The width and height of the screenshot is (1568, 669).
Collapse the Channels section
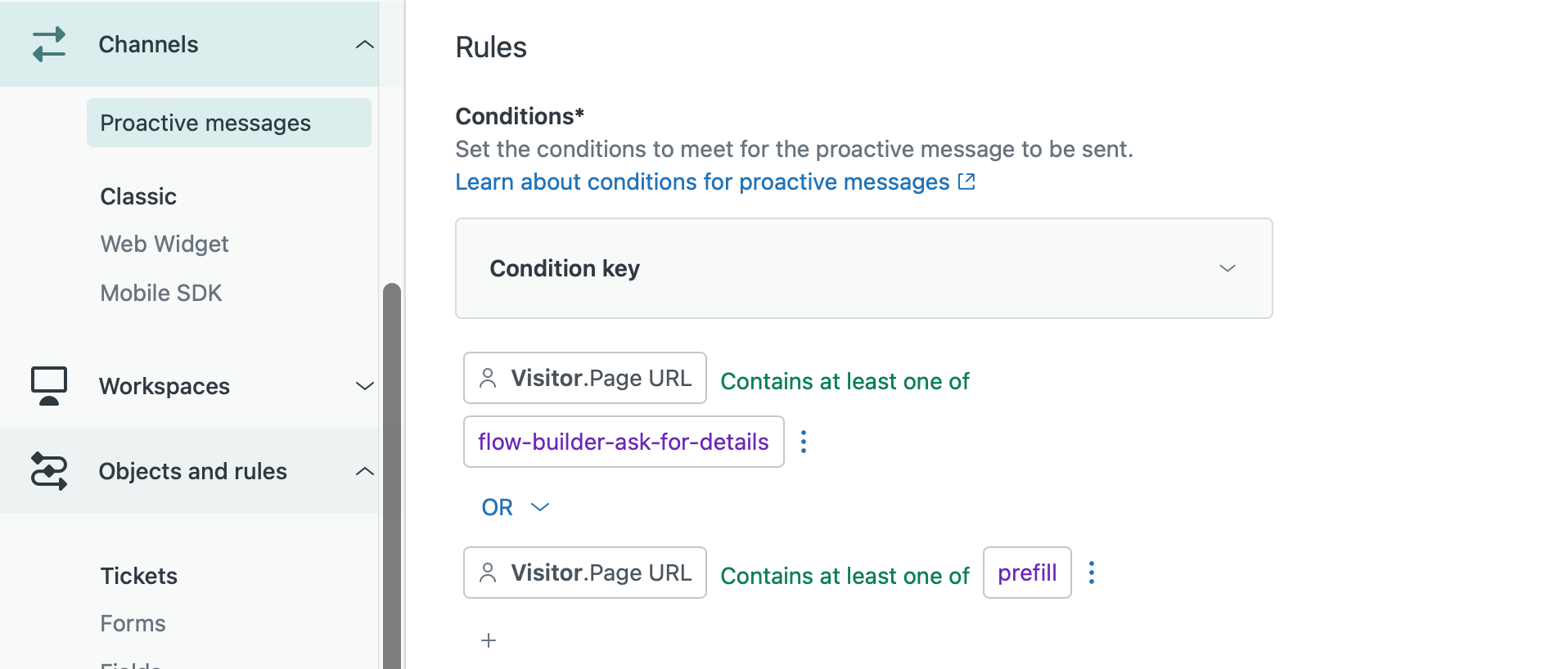click(x=364, y=44)
